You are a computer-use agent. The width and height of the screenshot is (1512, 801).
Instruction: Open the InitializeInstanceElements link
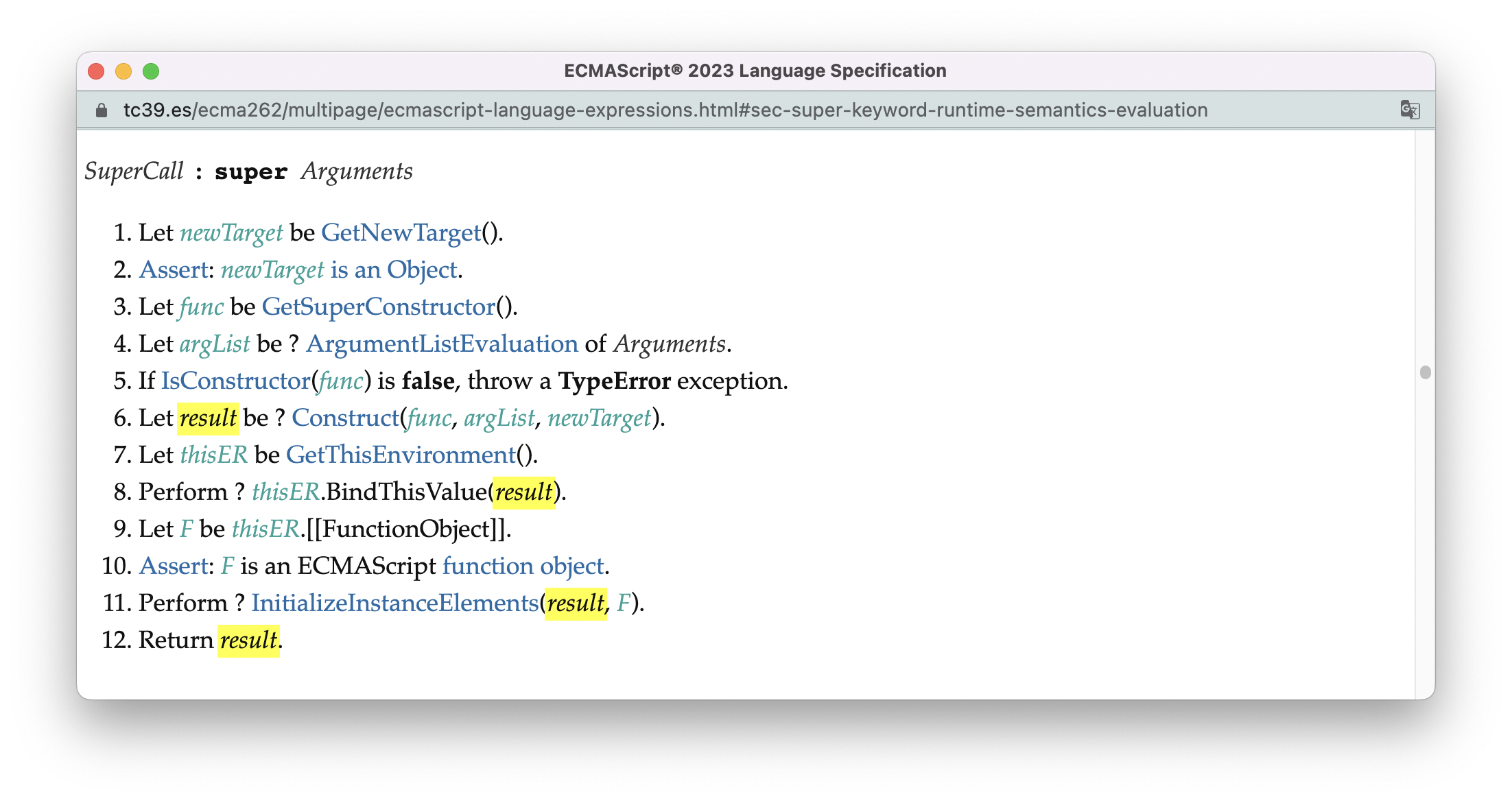(x=395, y=603)
